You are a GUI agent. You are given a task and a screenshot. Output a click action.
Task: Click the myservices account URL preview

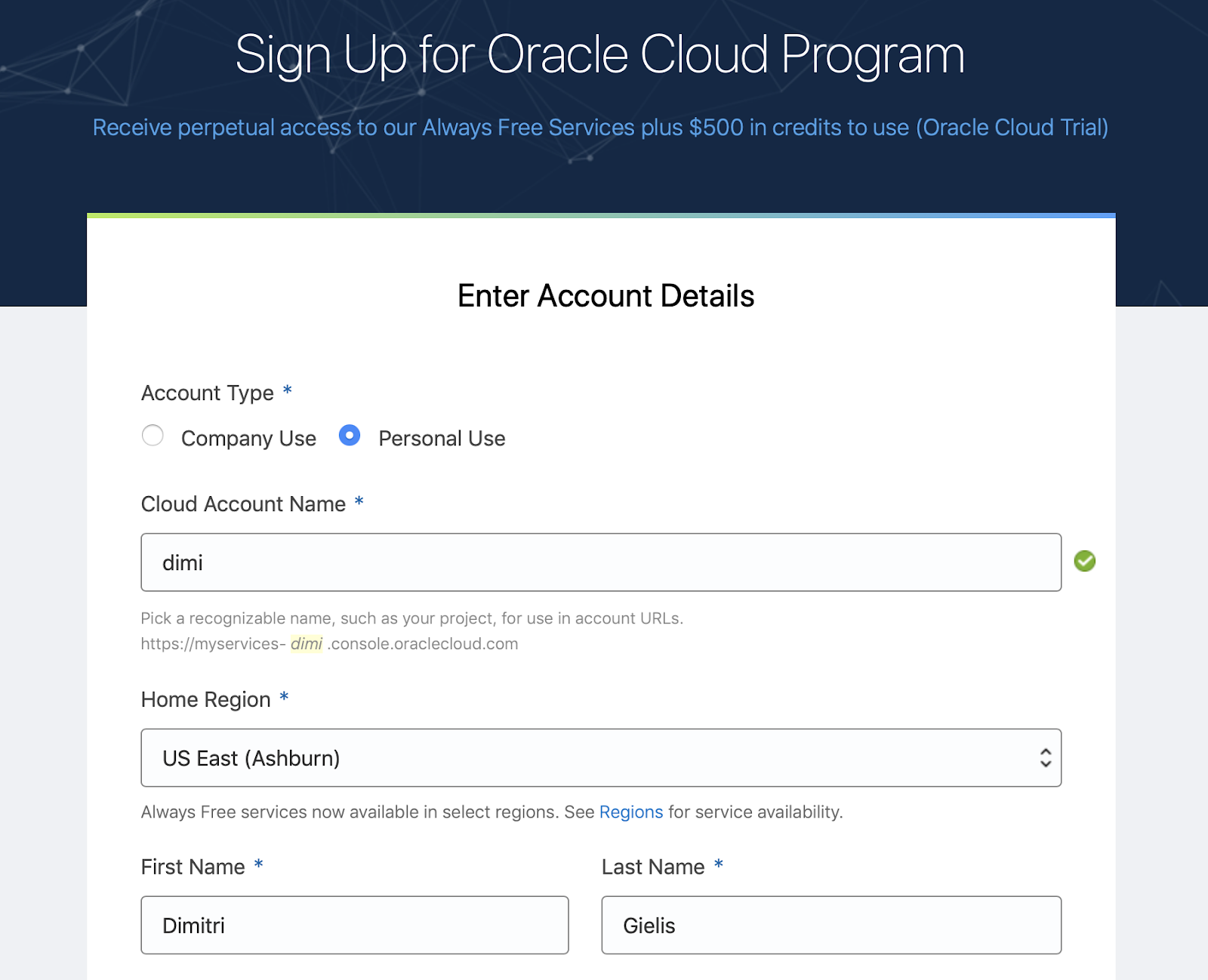(328, 643)
